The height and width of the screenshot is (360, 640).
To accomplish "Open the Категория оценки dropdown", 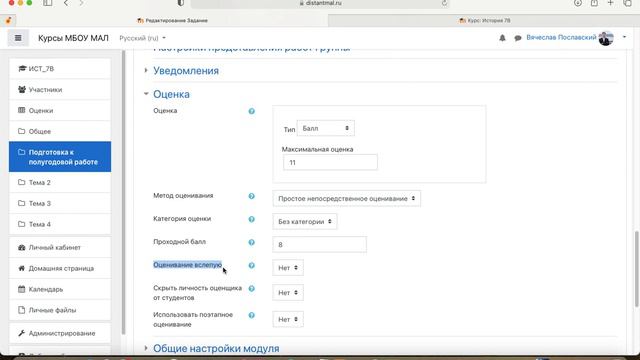I will click(x=305, y=222).
